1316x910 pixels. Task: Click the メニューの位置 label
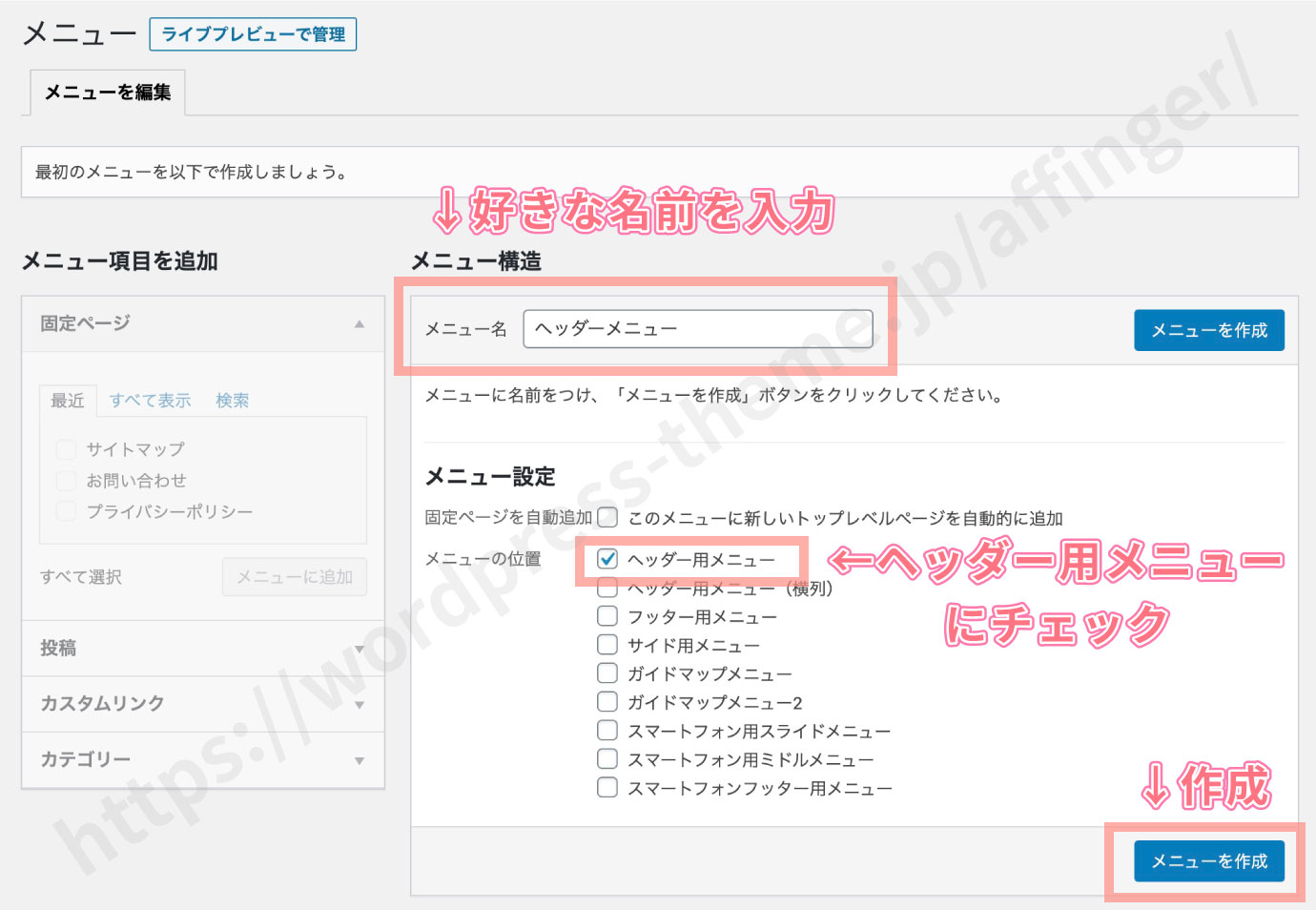click(483, 559)
